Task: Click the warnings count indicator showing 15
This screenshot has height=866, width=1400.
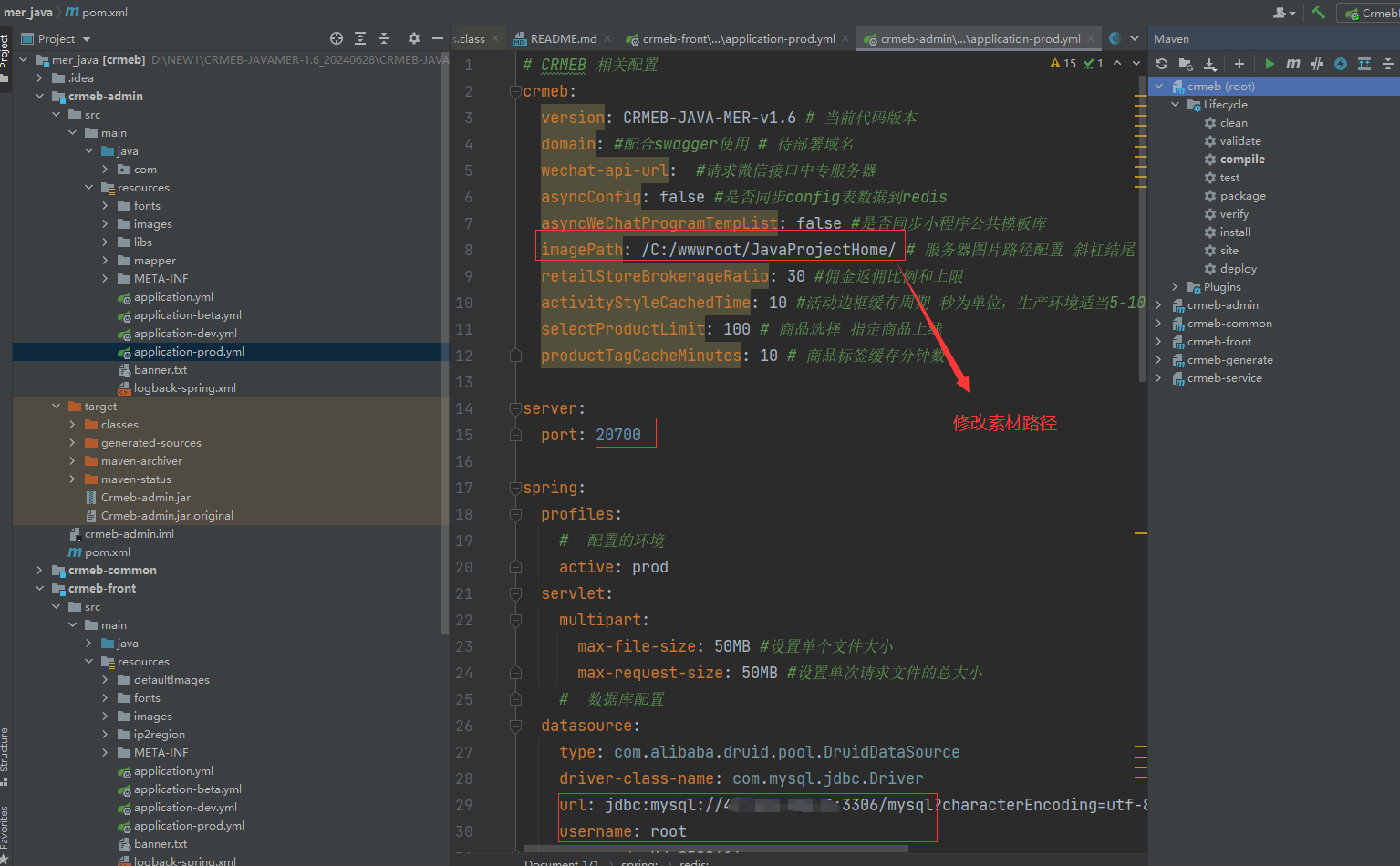Action: tap(1063, 63)
